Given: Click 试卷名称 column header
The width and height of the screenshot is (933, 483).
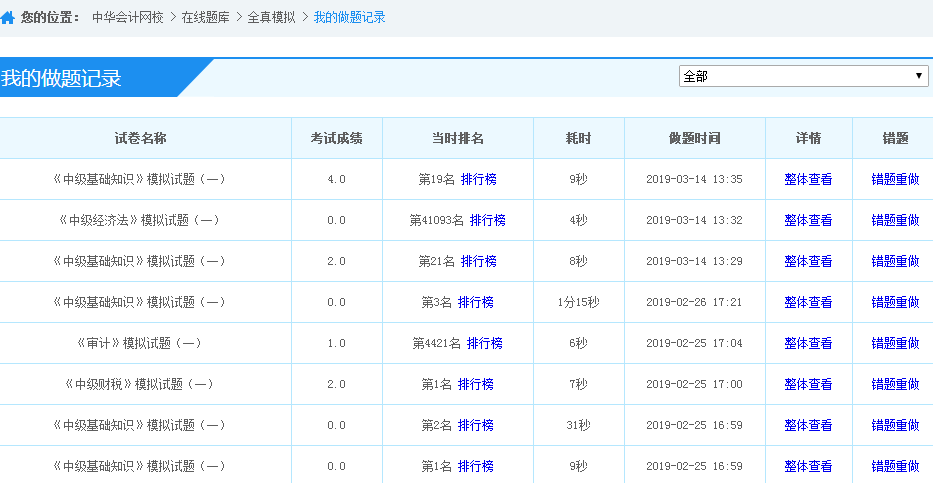Looking at the screenshot, I should (140, 139).
